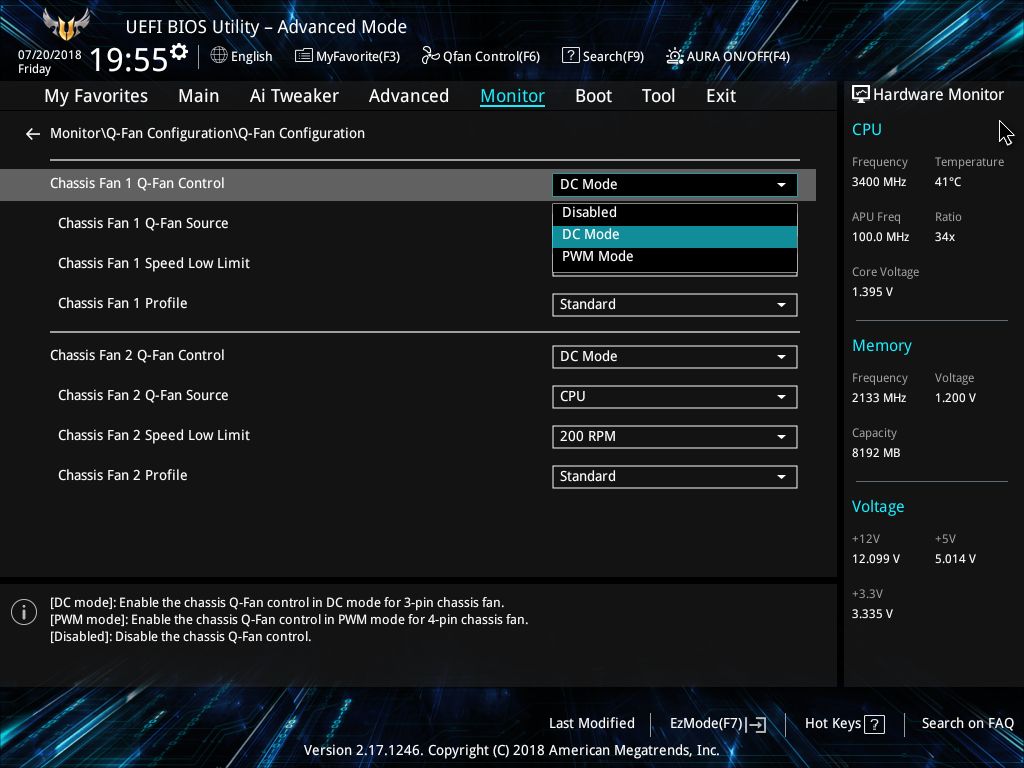Click the memory frequency value 2133 MHz
The height and width of the screenshot is (768, 1024).
pyautogui.click(x=878, y=398)
